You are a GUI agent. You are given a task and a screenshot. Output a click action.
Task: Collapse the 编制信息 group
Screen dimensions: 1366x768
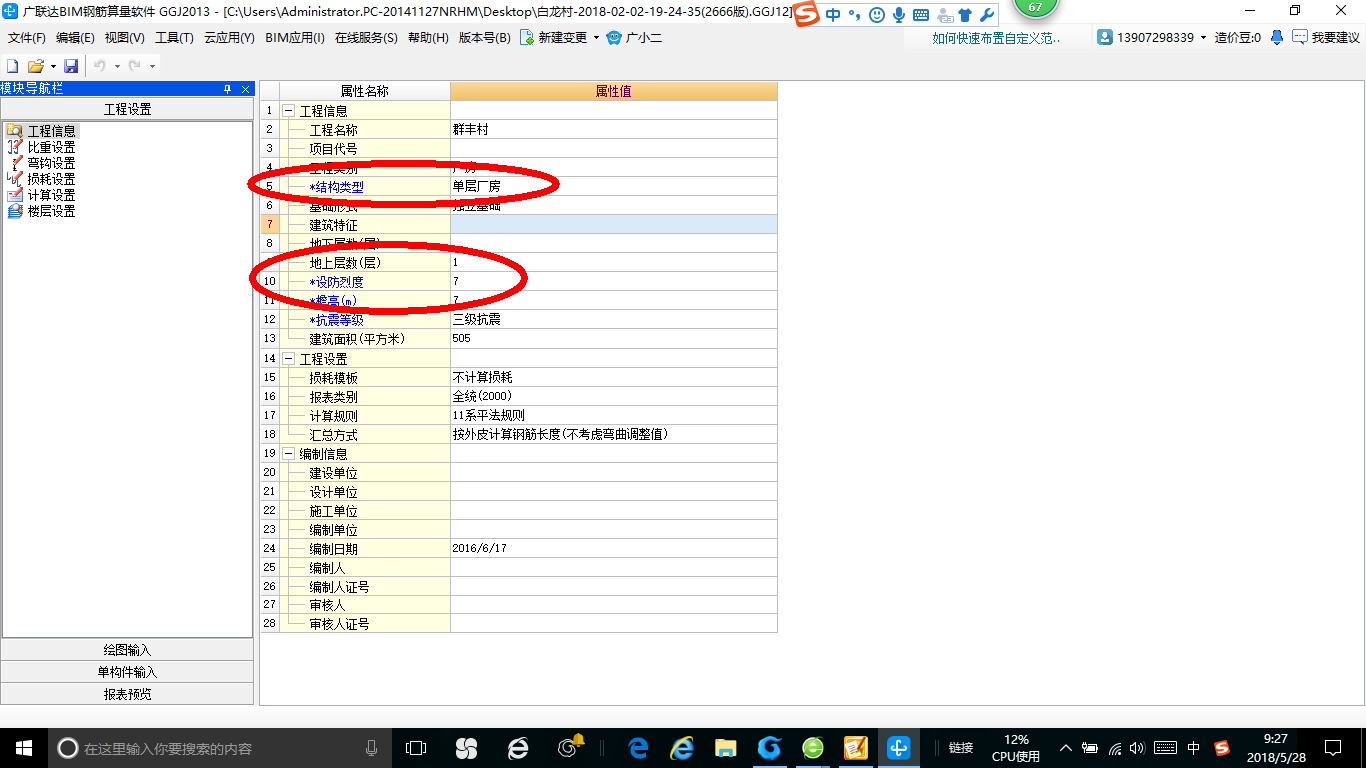(x=289, y=453)
